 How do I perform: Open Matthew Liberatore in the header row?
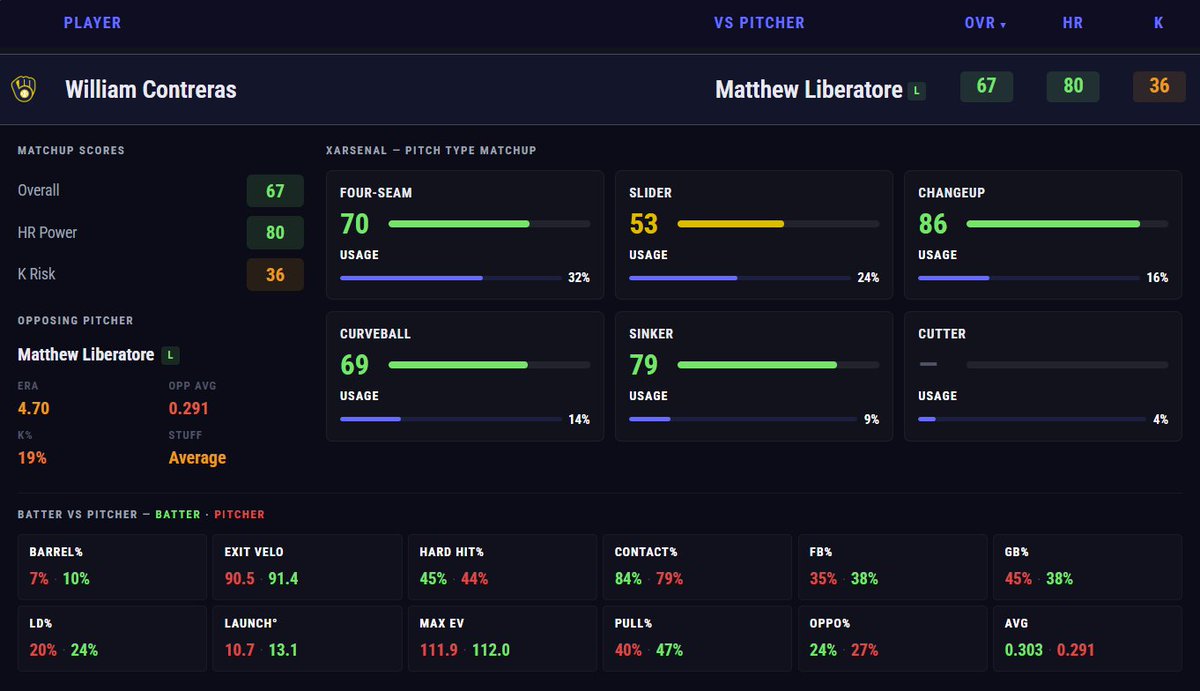(809, 89)
